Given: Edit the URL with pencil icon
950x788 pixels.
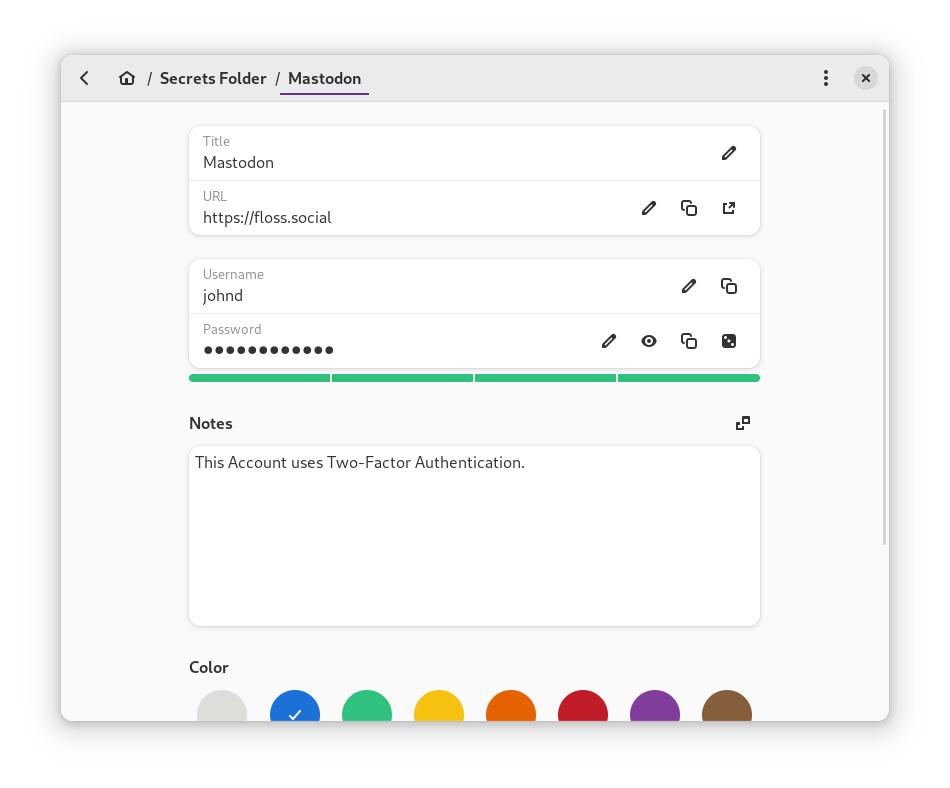Looking at the screenshot, I should (649, 208).
